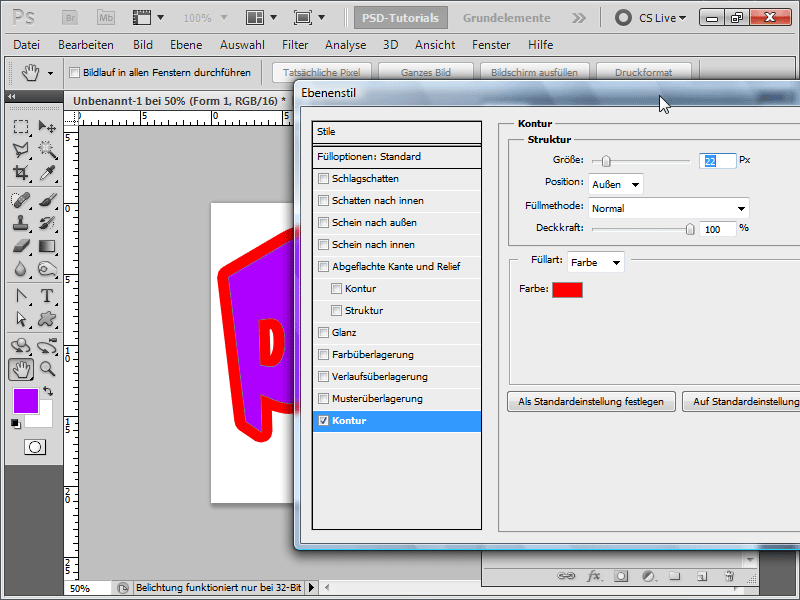Click Bildschirm ausfüllen button
800x600 pixels.
tap(534, 72)
